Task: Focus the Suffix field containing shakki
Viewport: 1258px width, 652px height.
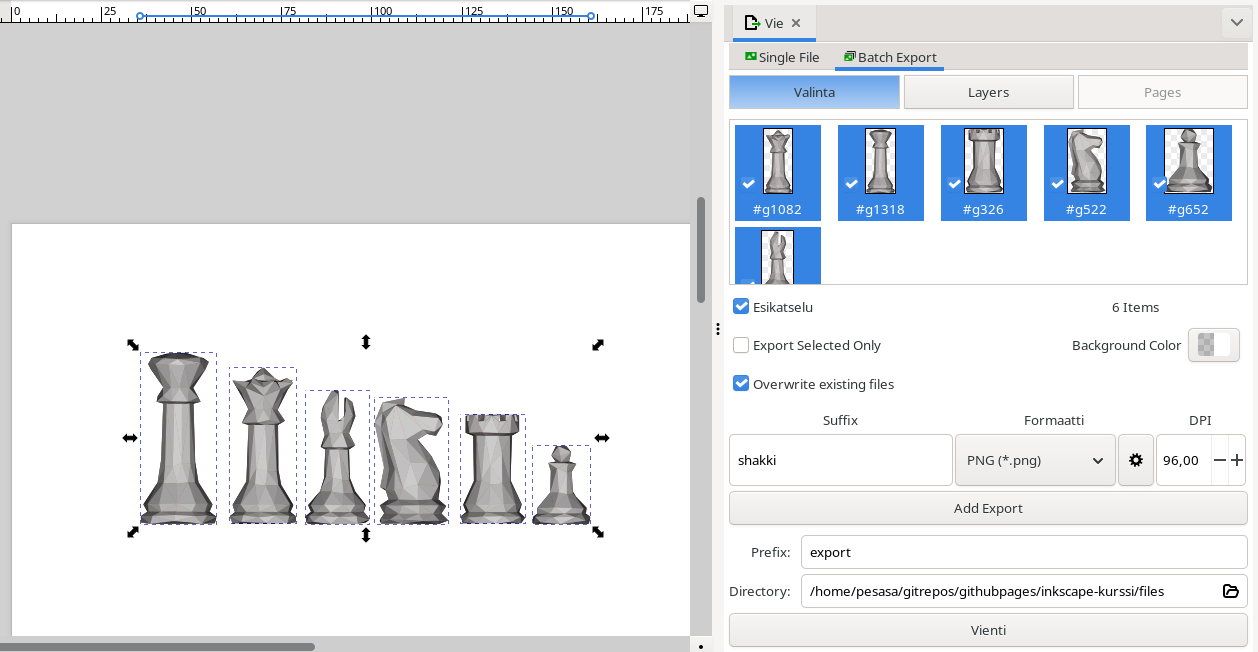Action: click(840, 460)
